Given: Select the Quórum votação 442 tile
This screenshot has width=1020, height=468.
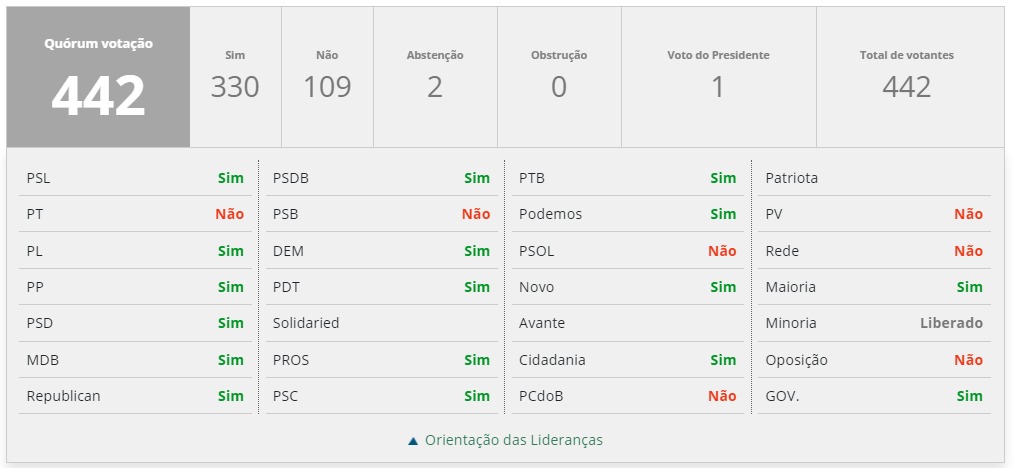Looking at the screenshot, I should [x=98, y=78].
